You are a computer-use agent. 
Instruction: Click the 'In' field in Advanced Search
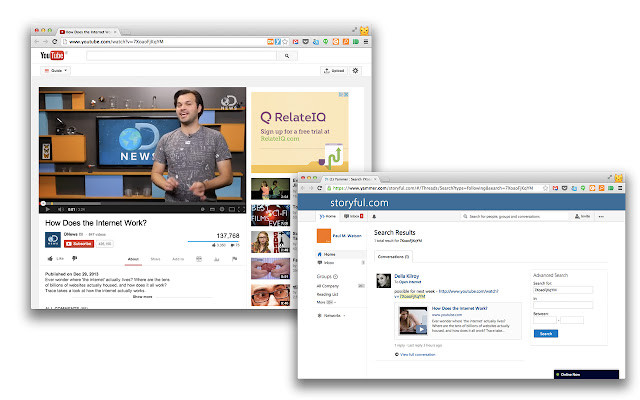click(x=563, y=305)
